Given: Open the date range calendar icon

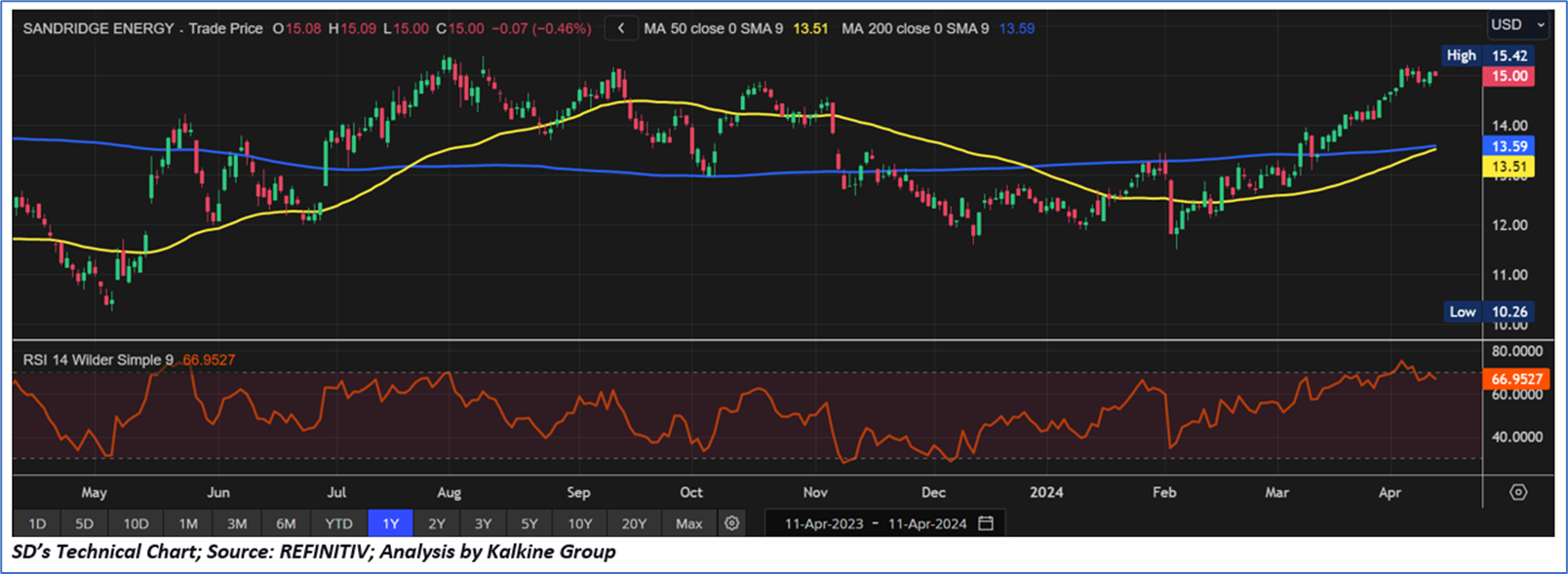Looking at the screenshot, I should [986, 523].
